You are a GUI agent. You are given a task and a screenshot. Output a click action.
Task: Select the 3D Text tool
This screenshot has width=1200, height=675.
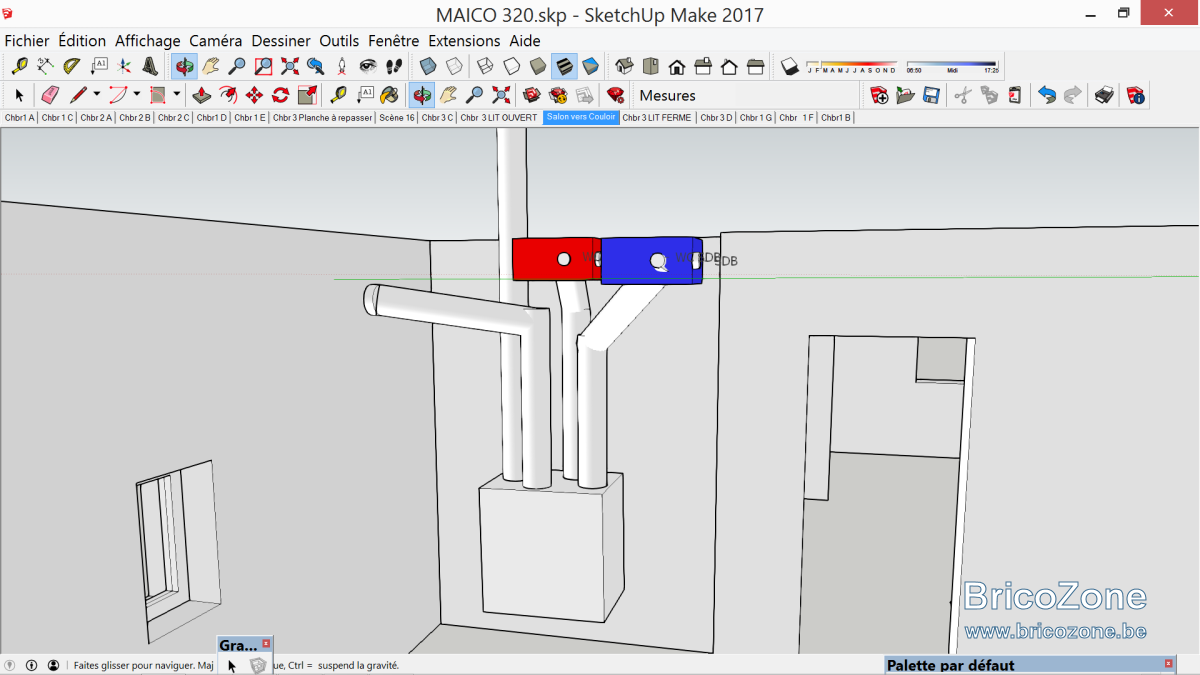pos(150,66)
